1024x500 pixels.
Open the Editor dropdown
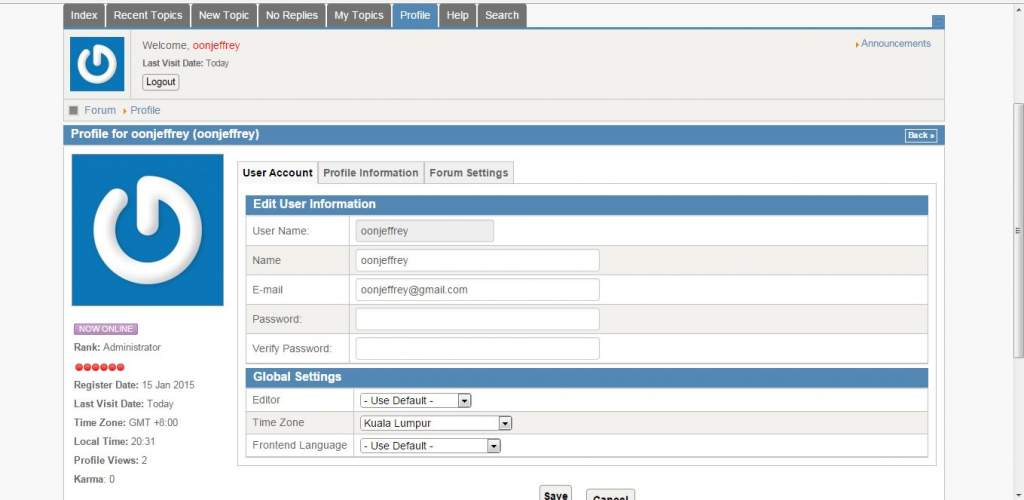pos(415,400)
